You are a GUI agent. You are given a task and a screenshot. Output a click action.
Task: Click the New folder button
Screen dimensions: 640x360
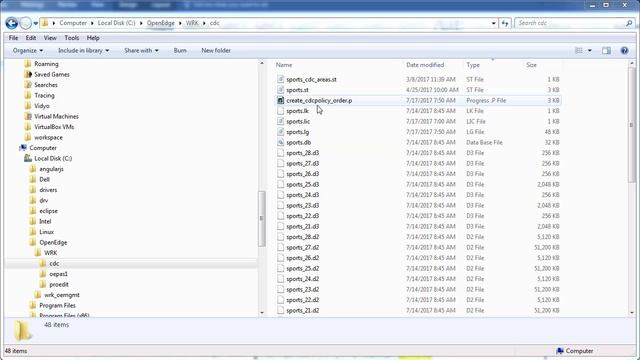click(x=216, y=50)
